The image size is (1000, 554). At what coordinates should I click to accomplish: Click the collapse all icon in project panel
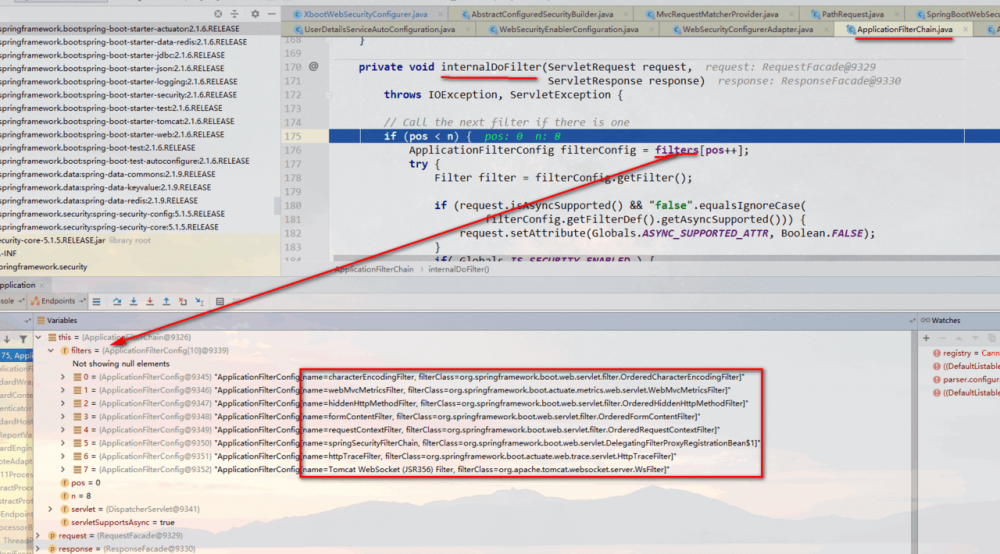235,13
